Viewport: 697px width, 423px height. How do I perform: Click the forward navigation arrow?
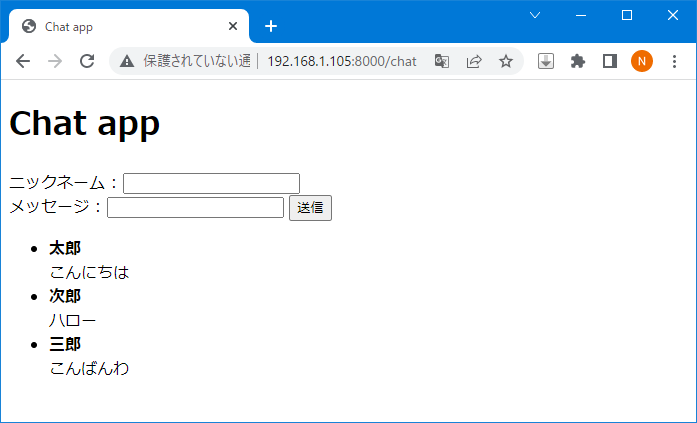[55, 61]
